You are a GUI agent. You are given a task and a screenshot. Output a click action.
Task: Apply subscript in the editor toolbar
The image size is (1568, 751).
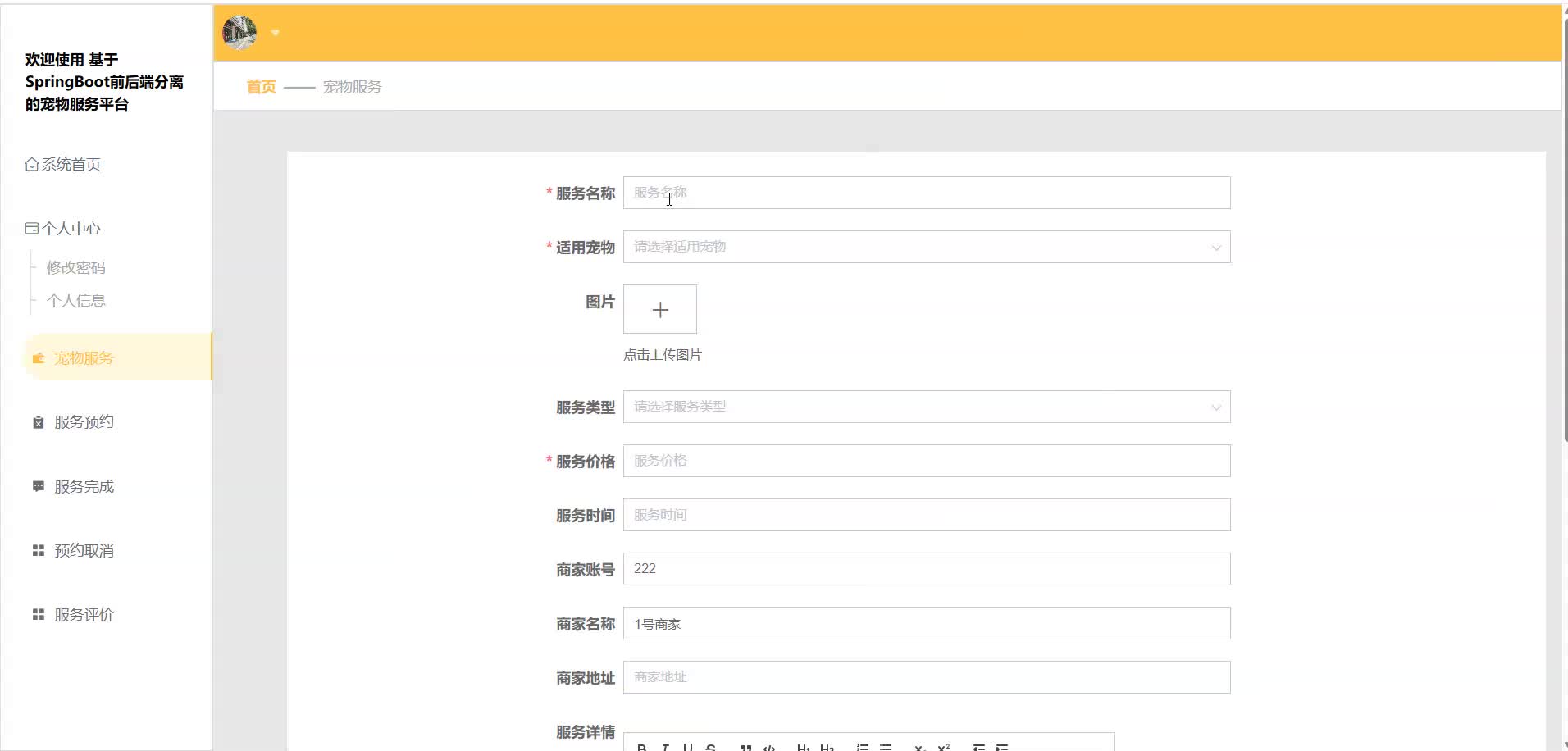coord(920,747)
